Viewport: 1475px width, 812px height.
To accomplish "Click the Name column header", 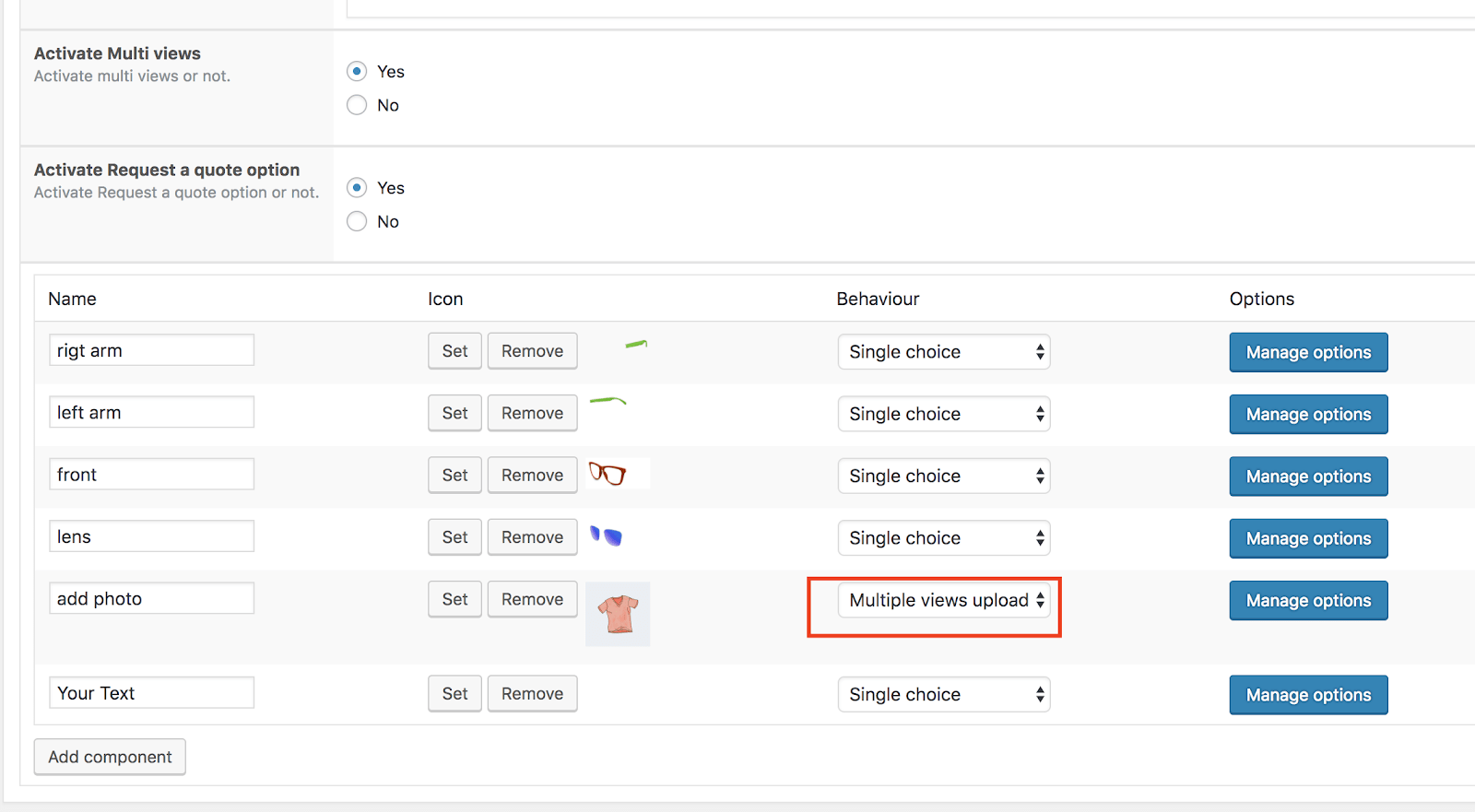I will point(72,299).
